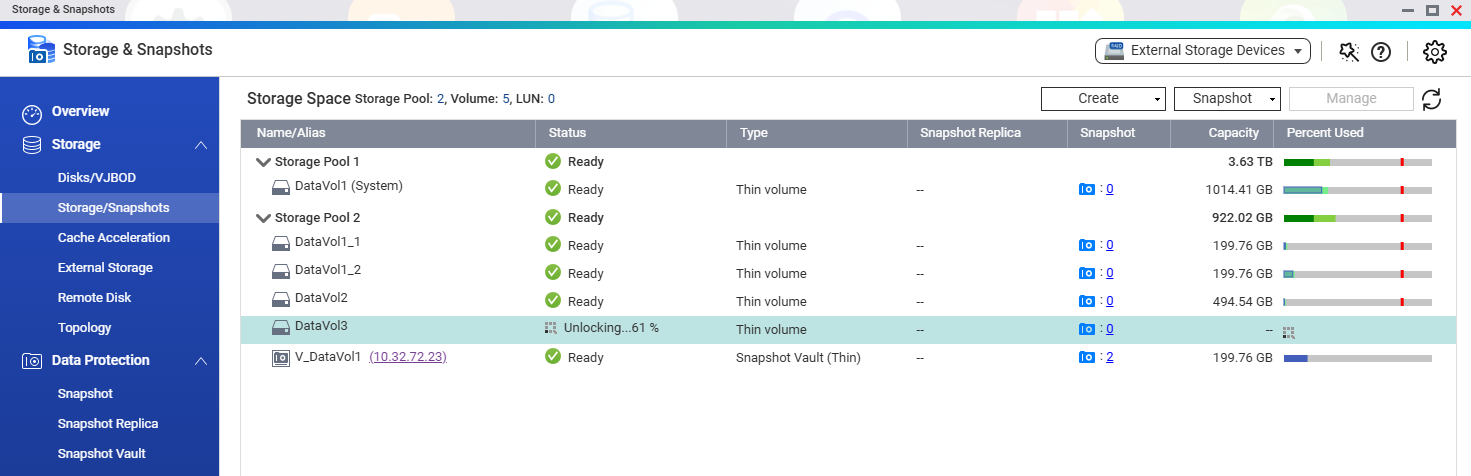Open the settings gear icon
1471x476 pixels.
[1435, 52]
